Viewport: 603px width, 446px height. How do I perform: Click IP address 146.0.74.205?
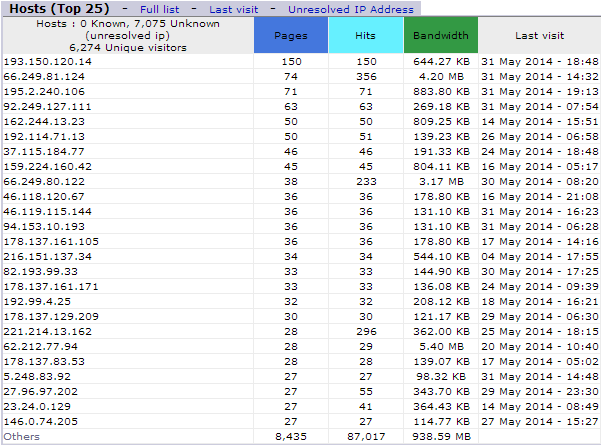coord(44,421)
